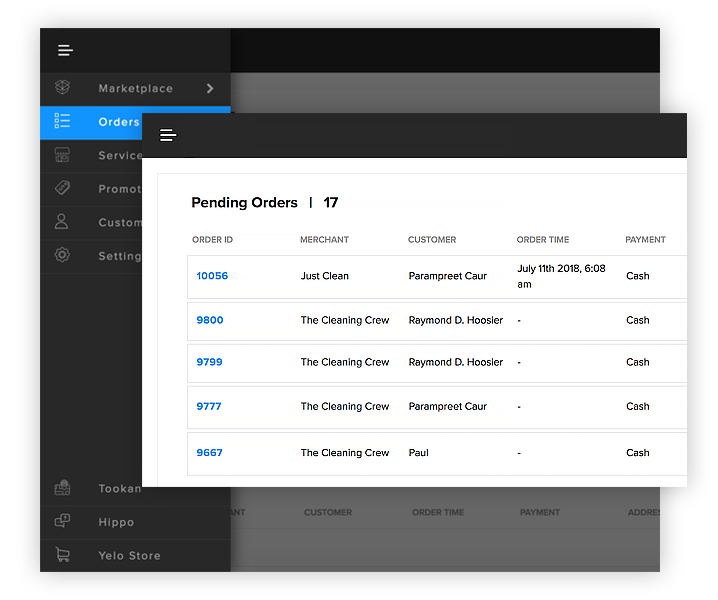Open the Marketplace menu item
This screenshot has width=718, height=600.
click(x=135, y=89)
